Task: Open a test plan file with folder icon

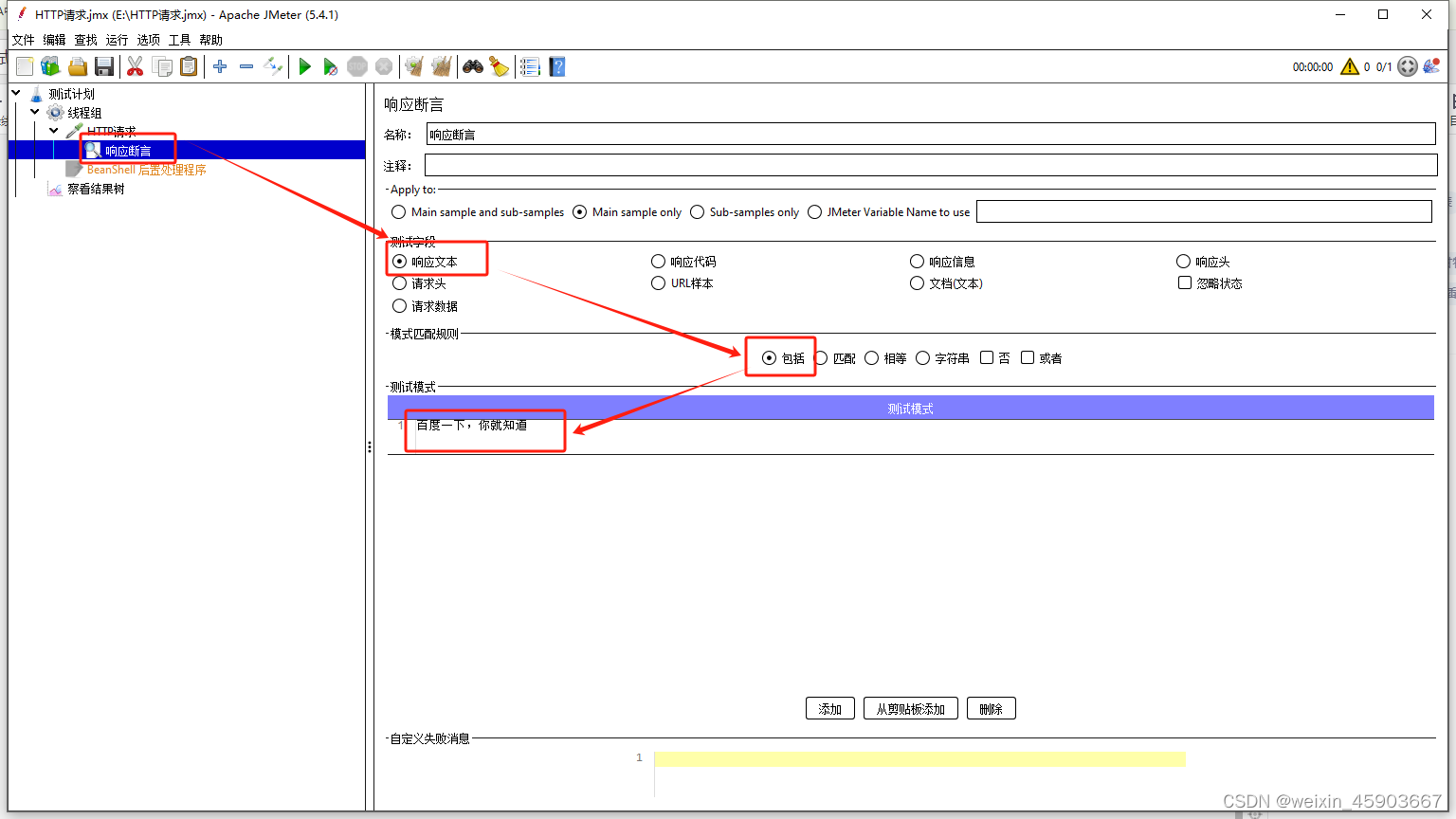Action: [78, 66]
